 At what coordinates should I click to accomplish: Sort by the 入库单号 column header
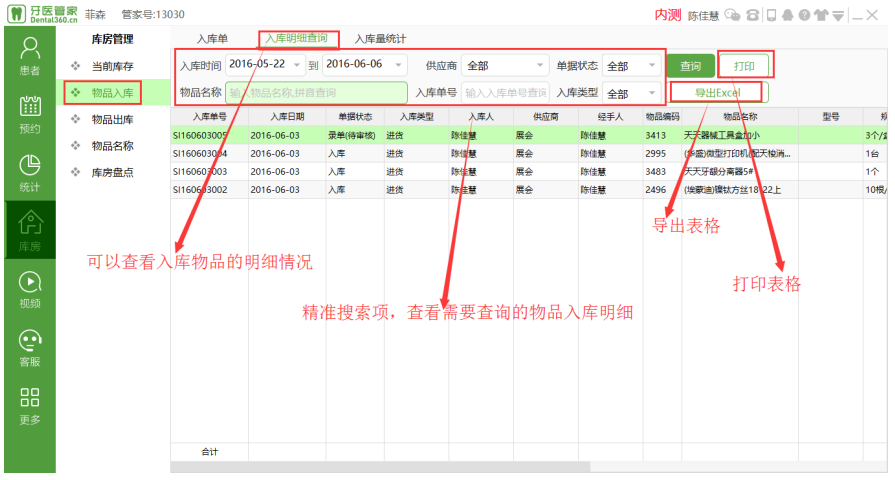tap(209, 116)
